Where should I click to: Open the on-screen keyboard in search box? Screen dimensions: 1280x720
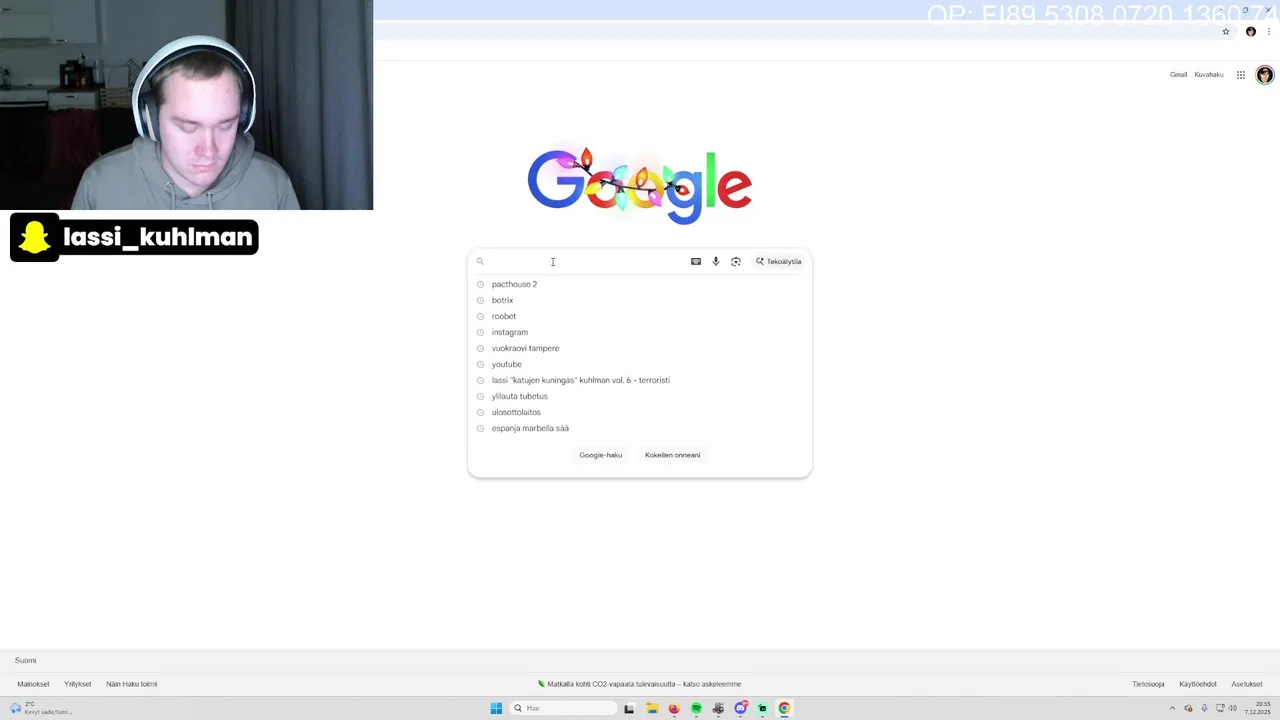[x=696, y=262]
